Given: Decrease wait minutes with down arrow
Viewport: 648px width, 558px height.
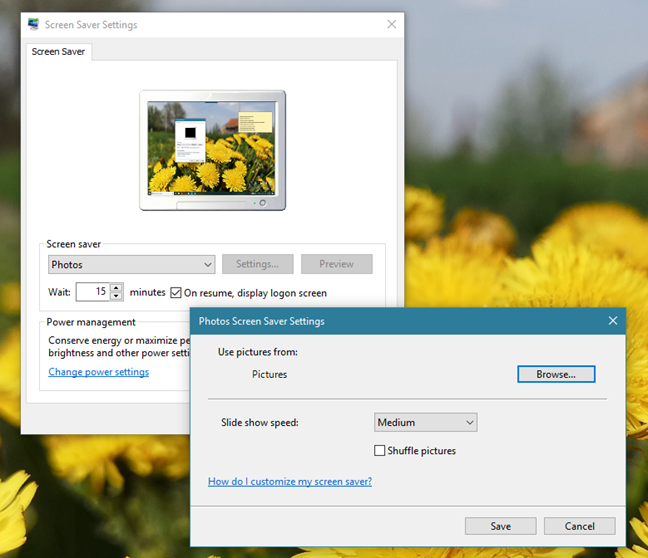Looking at the screenshot, I should (x=117, y=296).
